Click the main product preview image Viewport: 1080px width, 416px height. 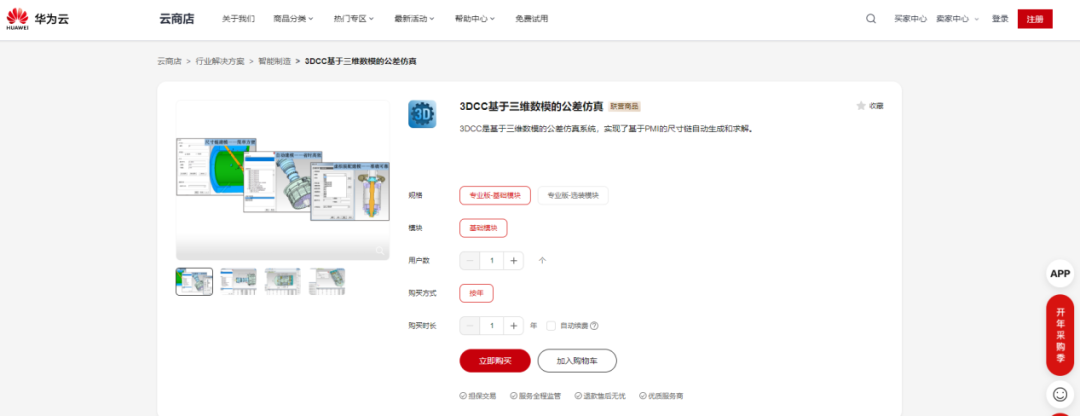click(283, 180)
